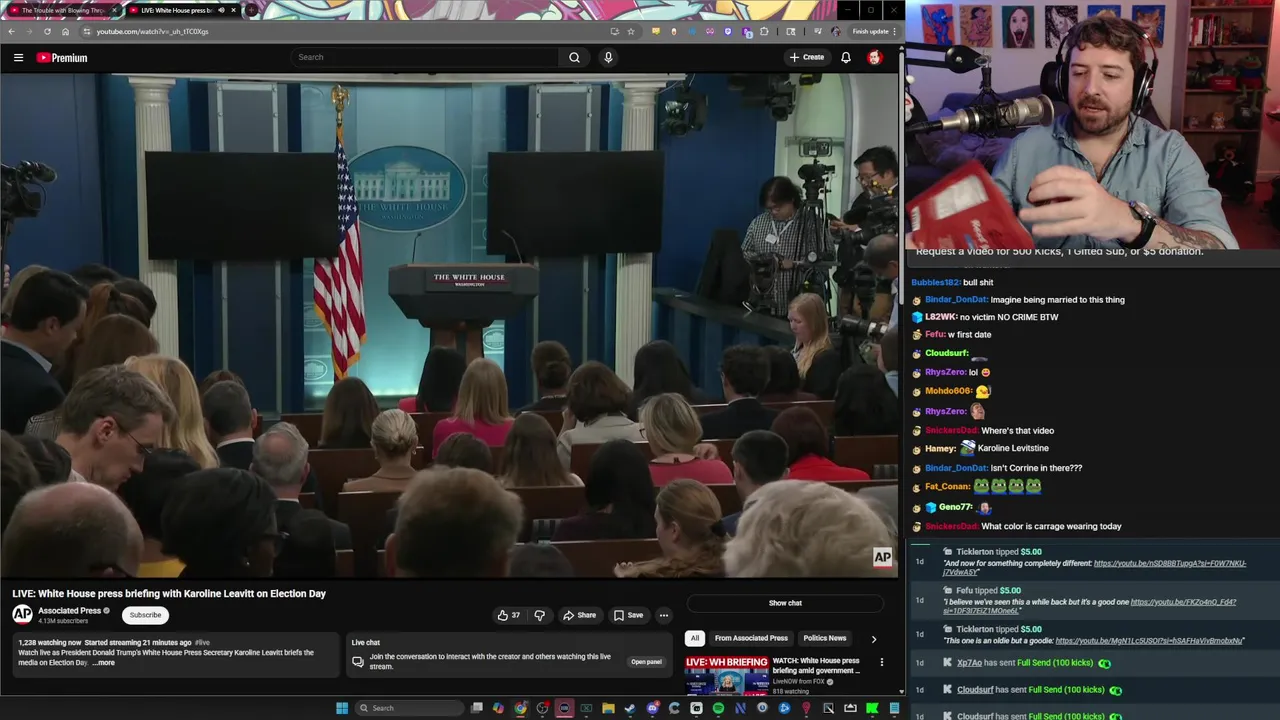This screenshot has width=1280, height=720.
Task: Open YouTube notifications bell
Action: click(x=846, y=57)
